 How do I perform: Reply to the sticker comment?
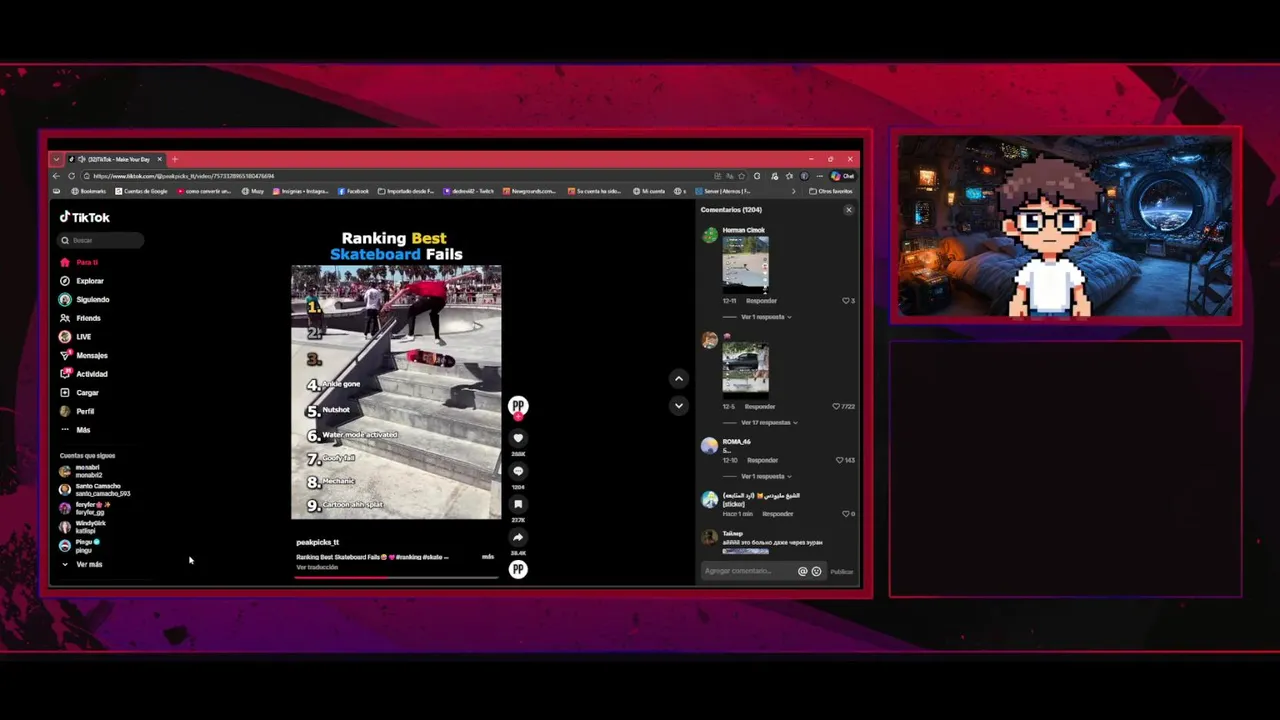(777, 514)
